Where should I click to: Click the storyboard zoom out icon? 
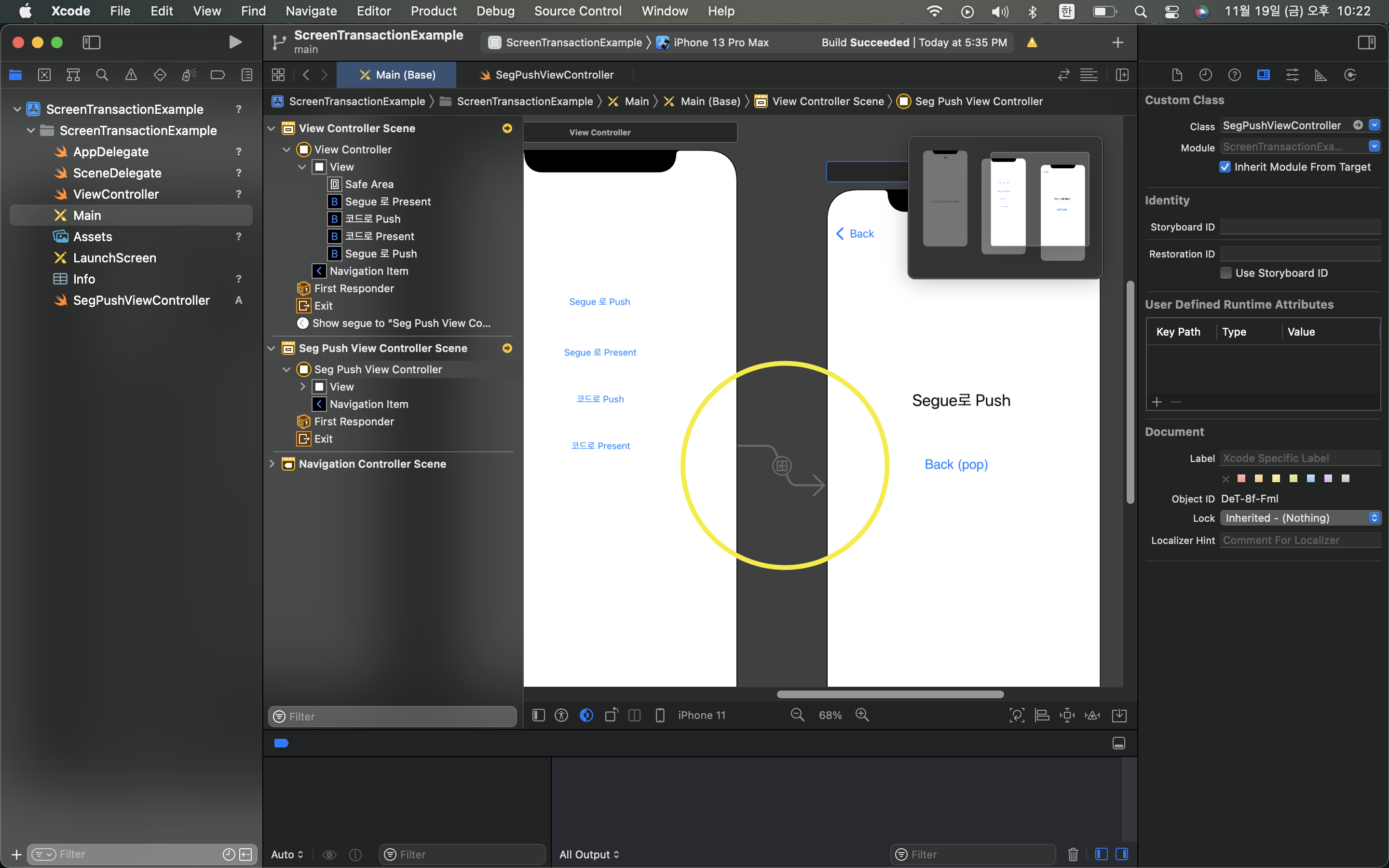point(797,715)
